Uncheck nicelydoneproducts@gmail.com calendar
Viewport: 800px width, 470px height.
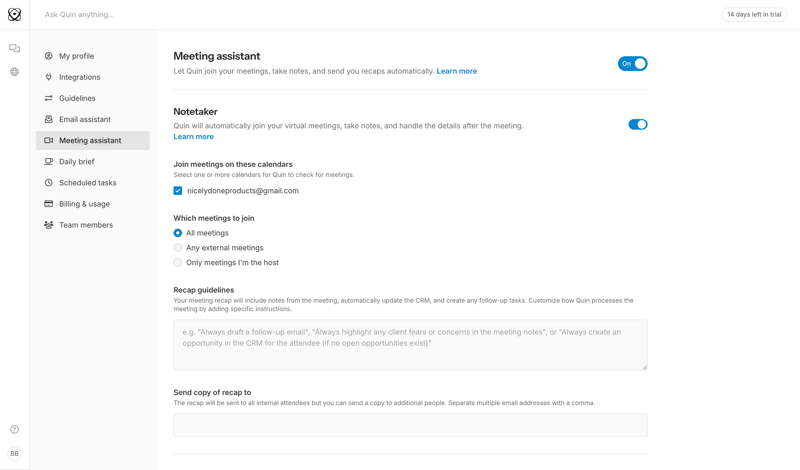click(178, 191)
